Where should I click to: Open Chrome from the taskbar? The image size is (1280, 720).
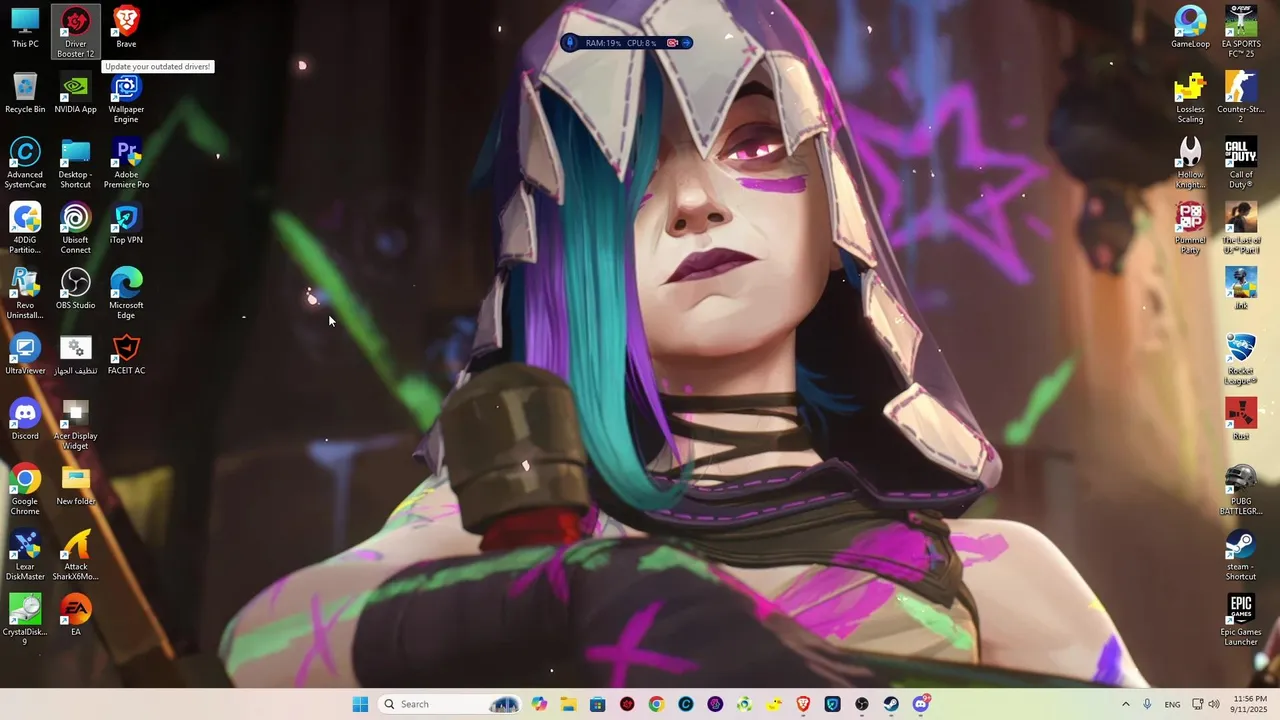656,704
